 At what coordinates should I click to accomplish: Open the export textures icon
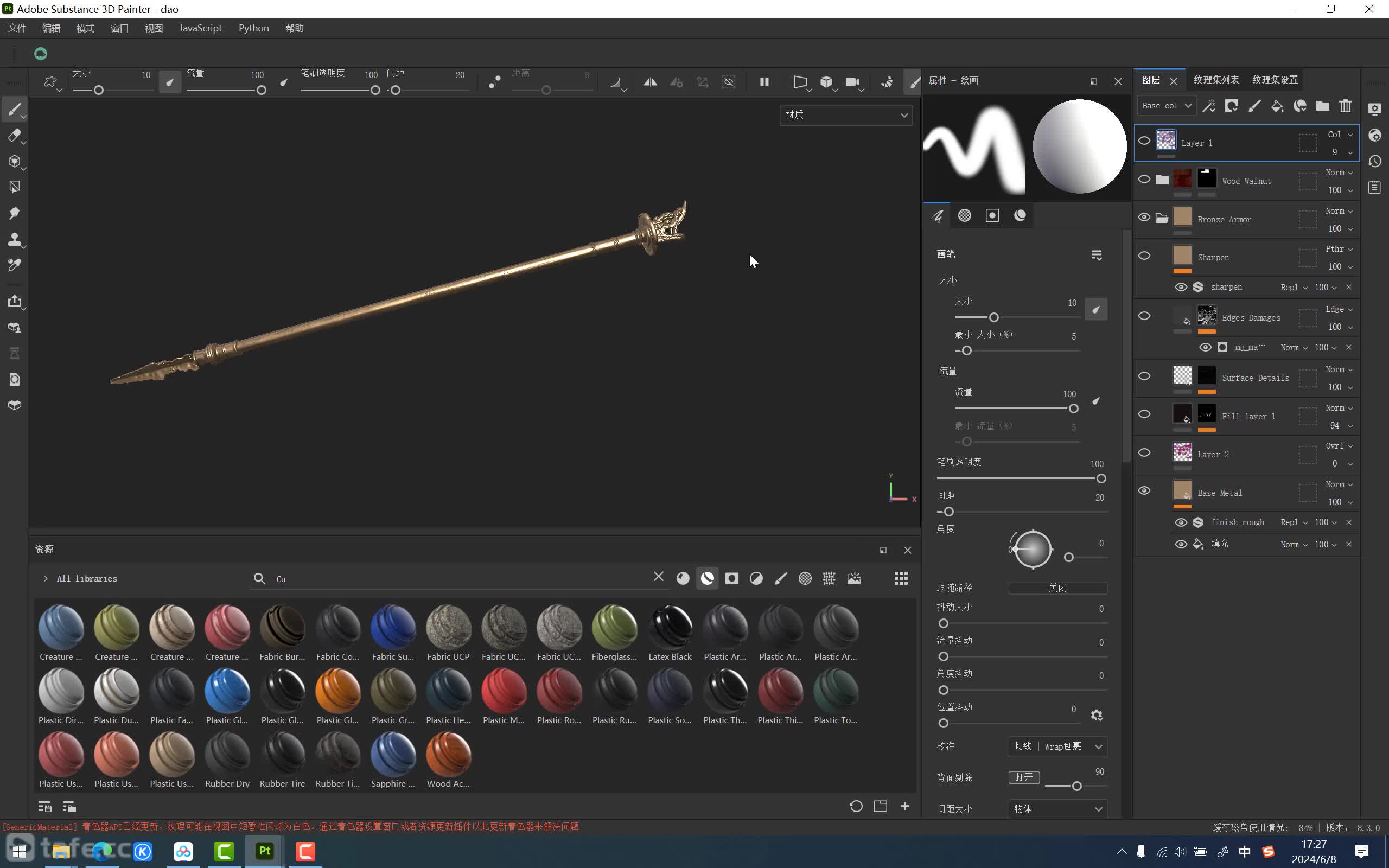(14, 302)
